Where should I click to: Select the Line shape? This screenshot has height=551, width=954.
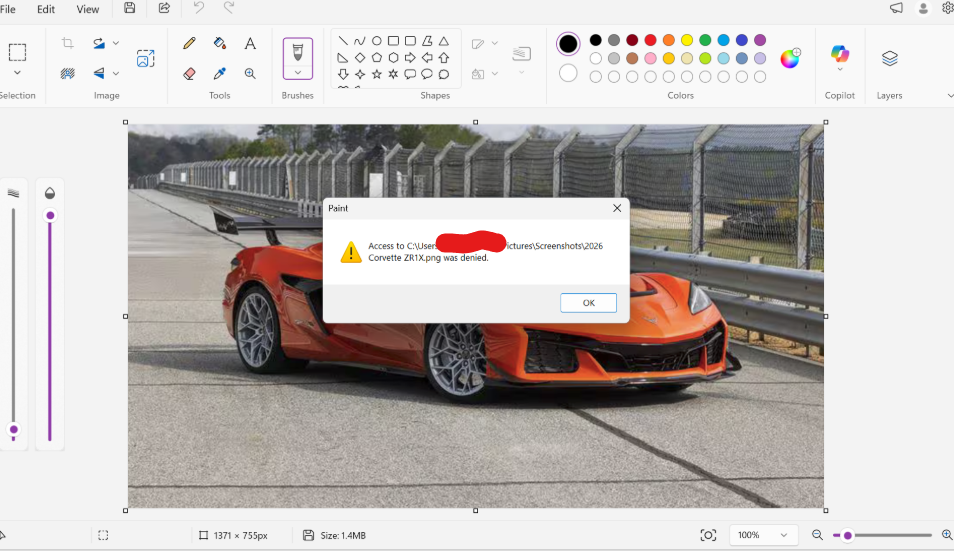pos(343,41)
